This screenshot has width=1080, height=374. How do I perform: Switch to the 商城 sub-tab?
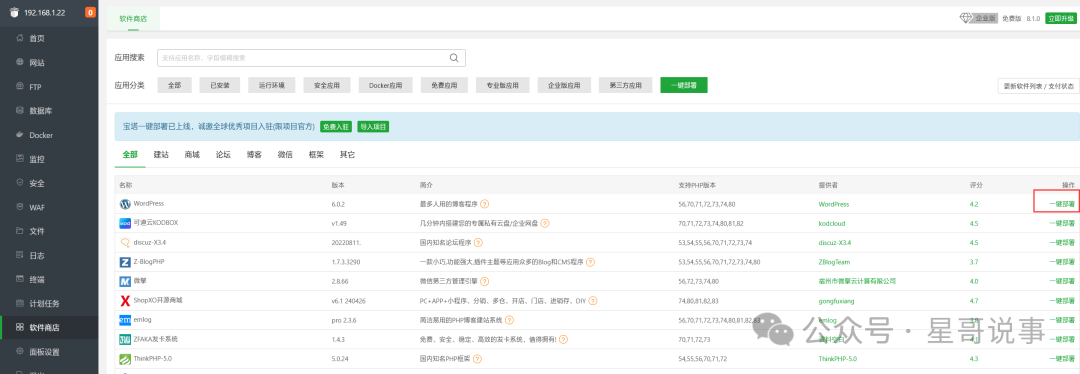click(192, 155)
